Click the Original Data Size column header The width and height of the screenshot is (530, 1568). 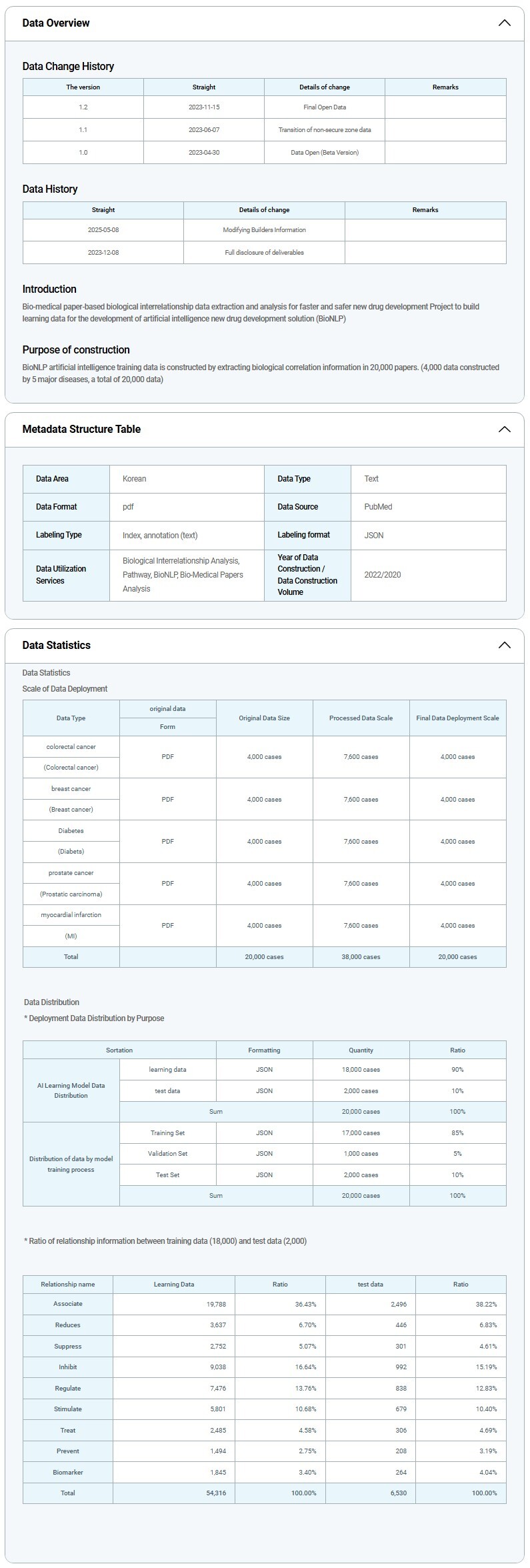(x=264, y=718)
